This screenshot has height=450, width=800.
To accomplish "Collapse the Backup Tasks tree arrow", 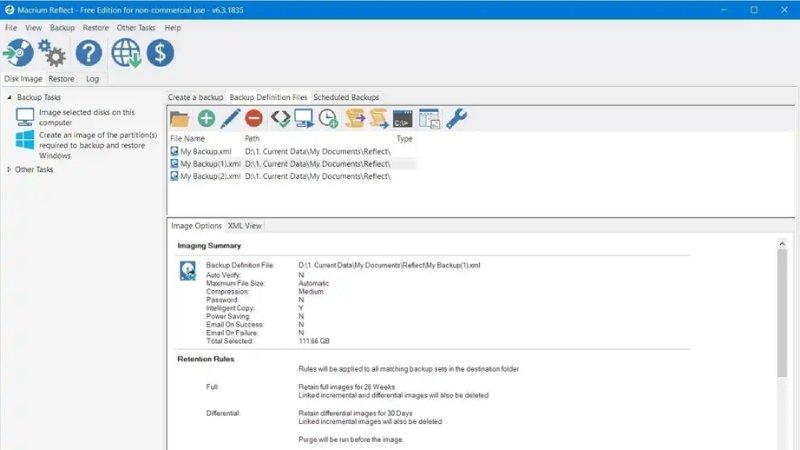I will point(9,97).
